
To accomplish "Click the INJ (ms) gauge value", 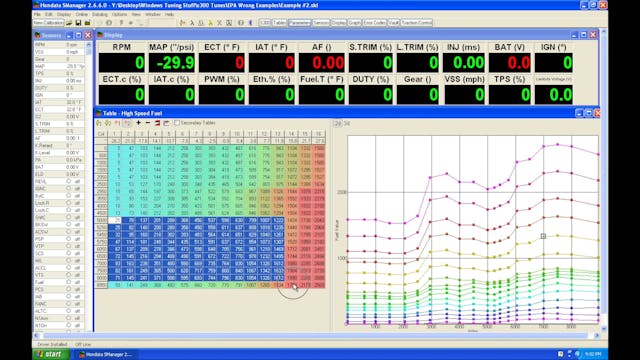I will tap(463, 63).
